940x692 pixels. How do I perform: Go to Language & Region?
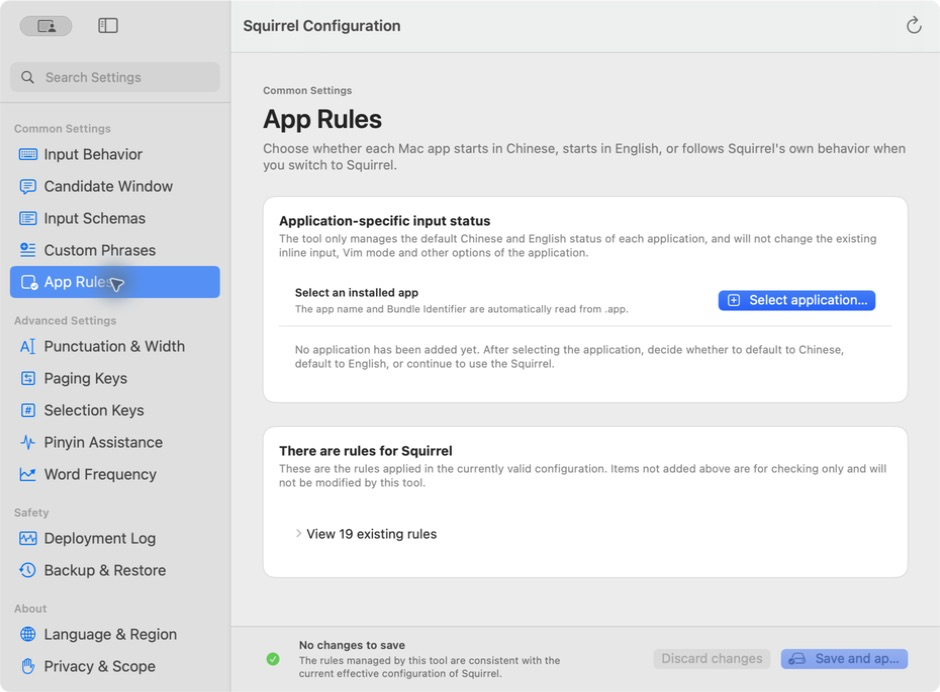coord(115,634)
